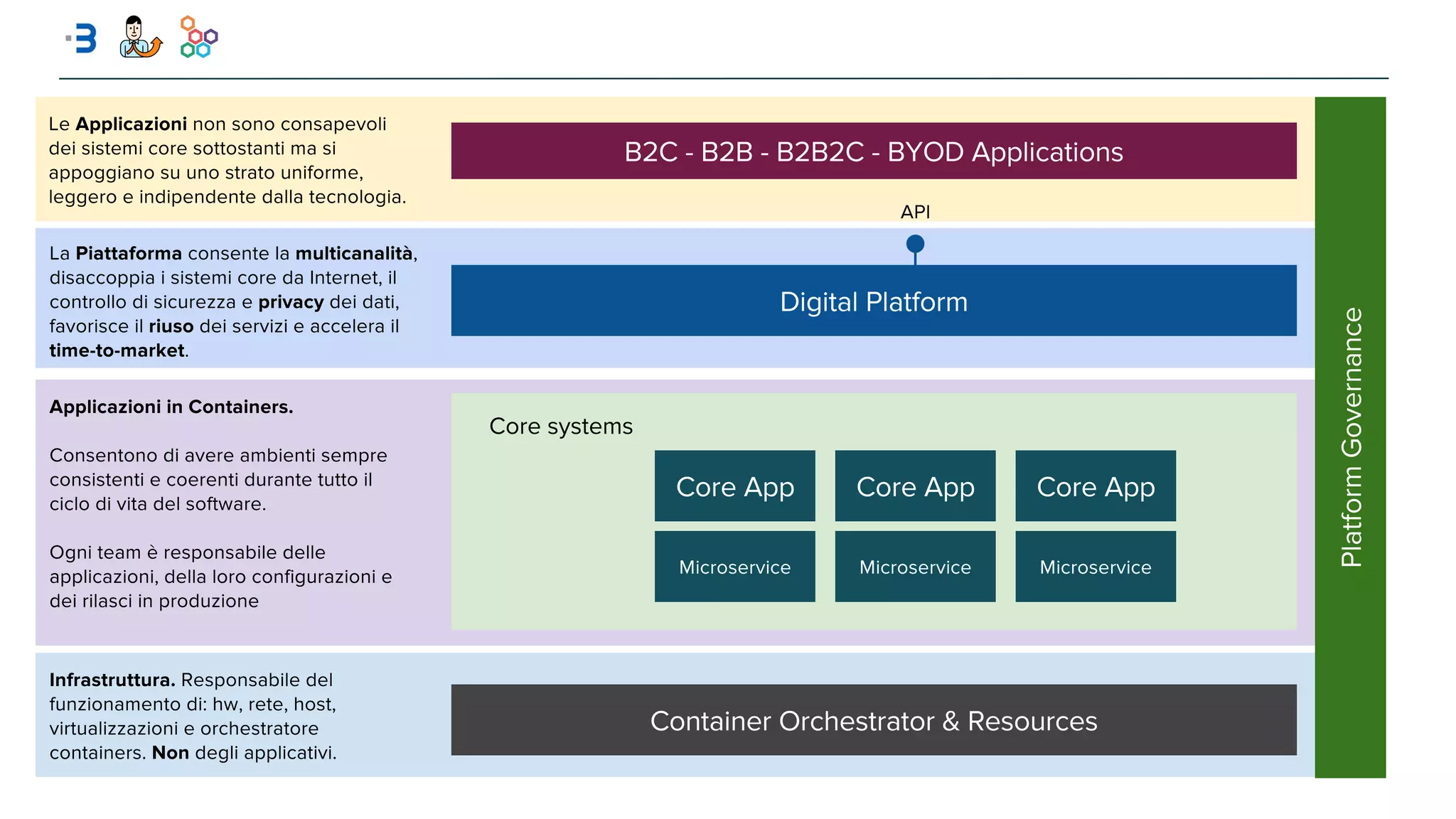This screenshot has height=819, width=1456.
Task: Select the first Core App box
Action: pyautogui.click(x=734, y=486)
